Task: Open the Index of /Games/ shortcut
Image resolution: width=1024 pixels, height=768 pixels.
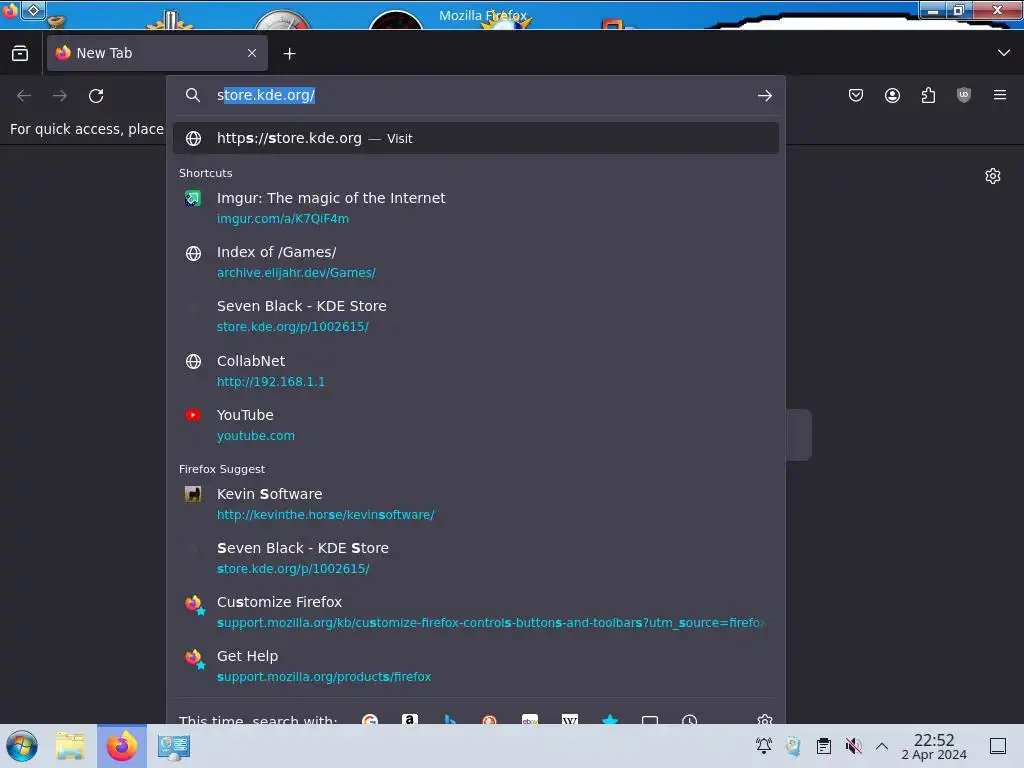Action: coord(475,262)
